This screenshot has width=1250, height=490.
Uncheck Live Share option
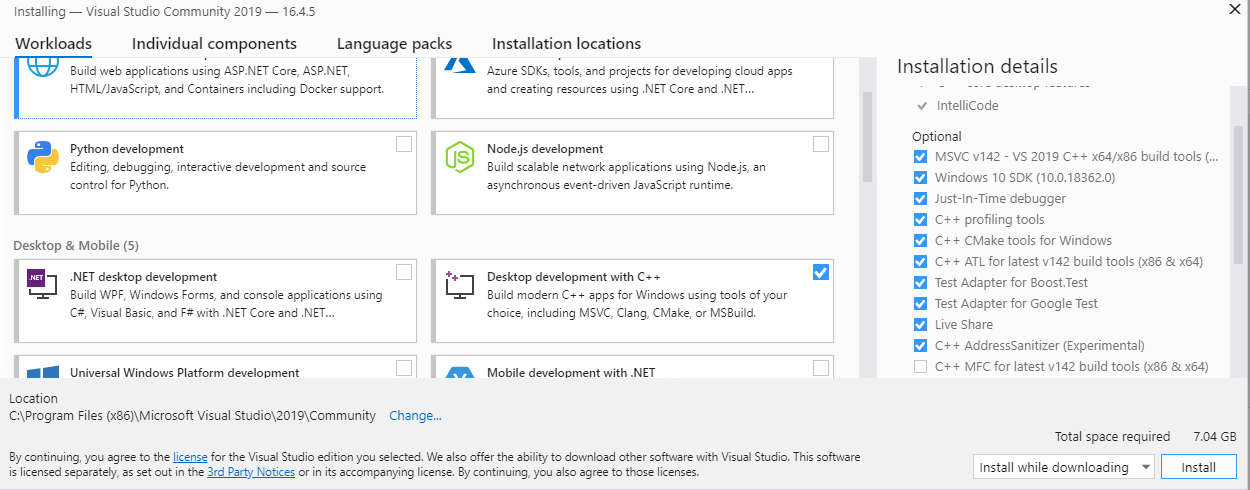[920, 325]
